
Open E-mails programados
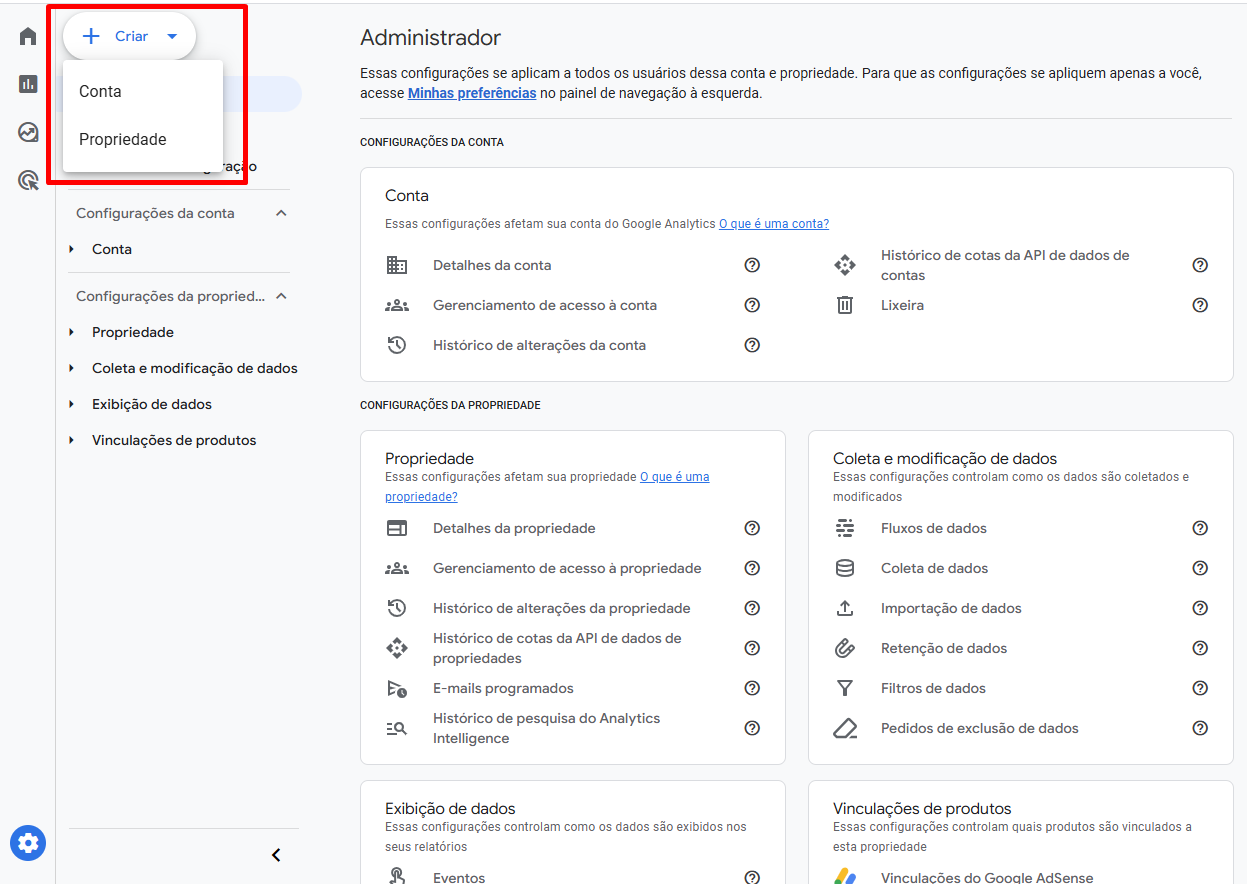[503, 688]
